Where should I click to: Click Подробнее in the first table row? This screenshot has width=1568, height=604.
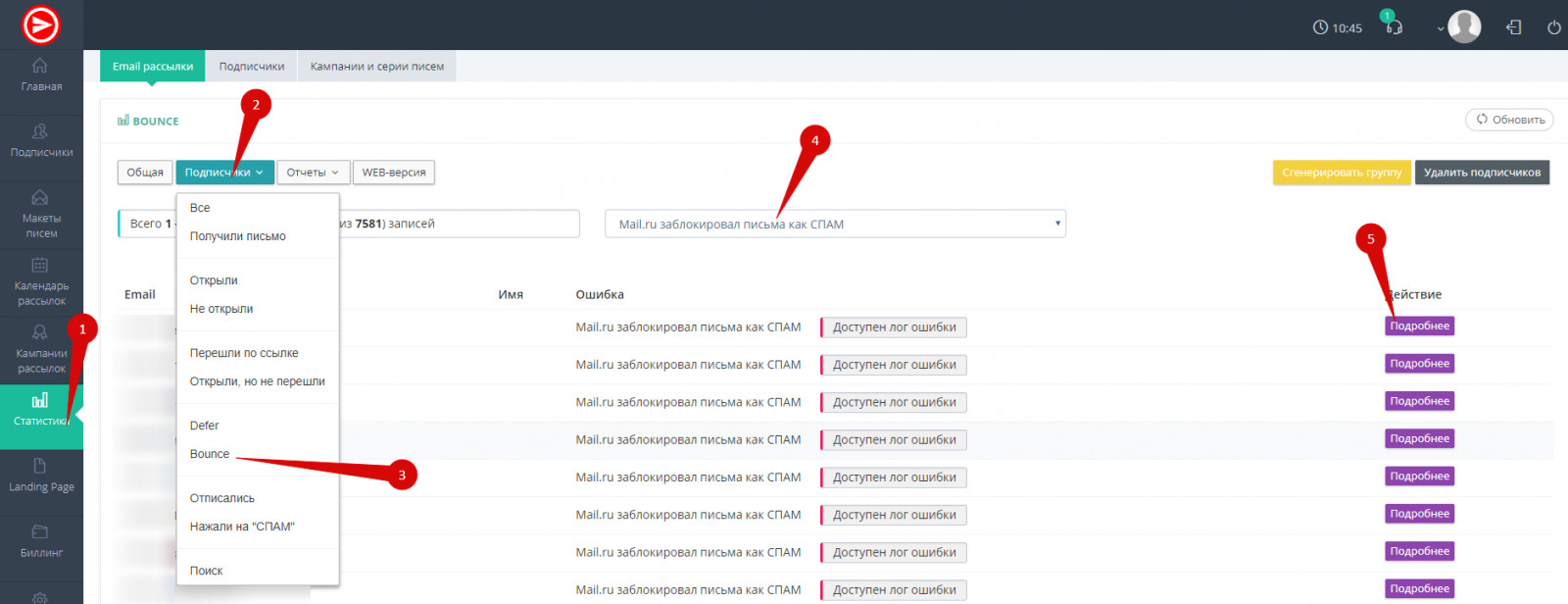pyautogui.click(x=1419, y=327)
